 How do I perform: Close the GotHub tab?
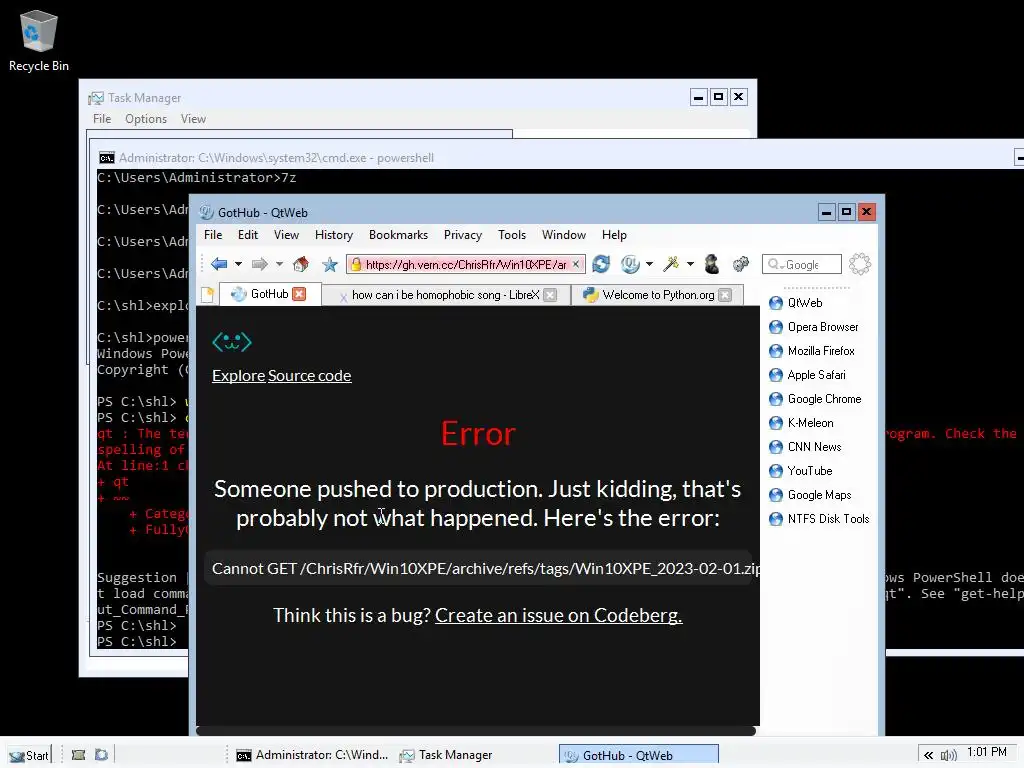click(299, 294)
